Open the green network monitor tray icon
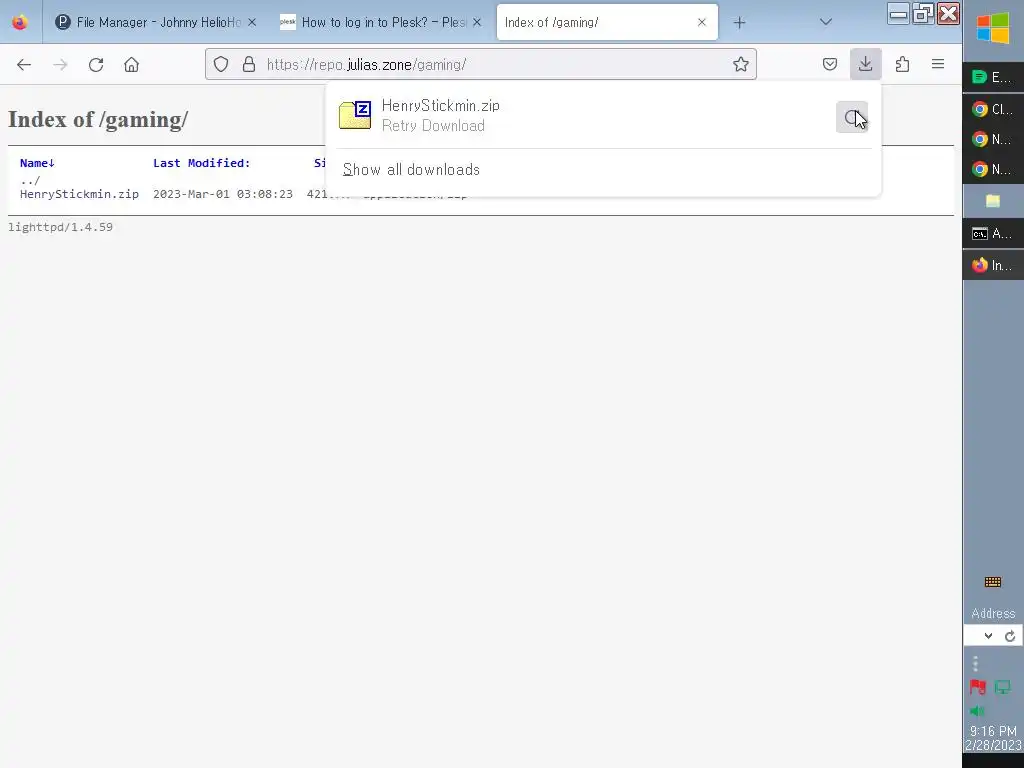This screenshot has width=1024, height=768. tap(1002, 687)
